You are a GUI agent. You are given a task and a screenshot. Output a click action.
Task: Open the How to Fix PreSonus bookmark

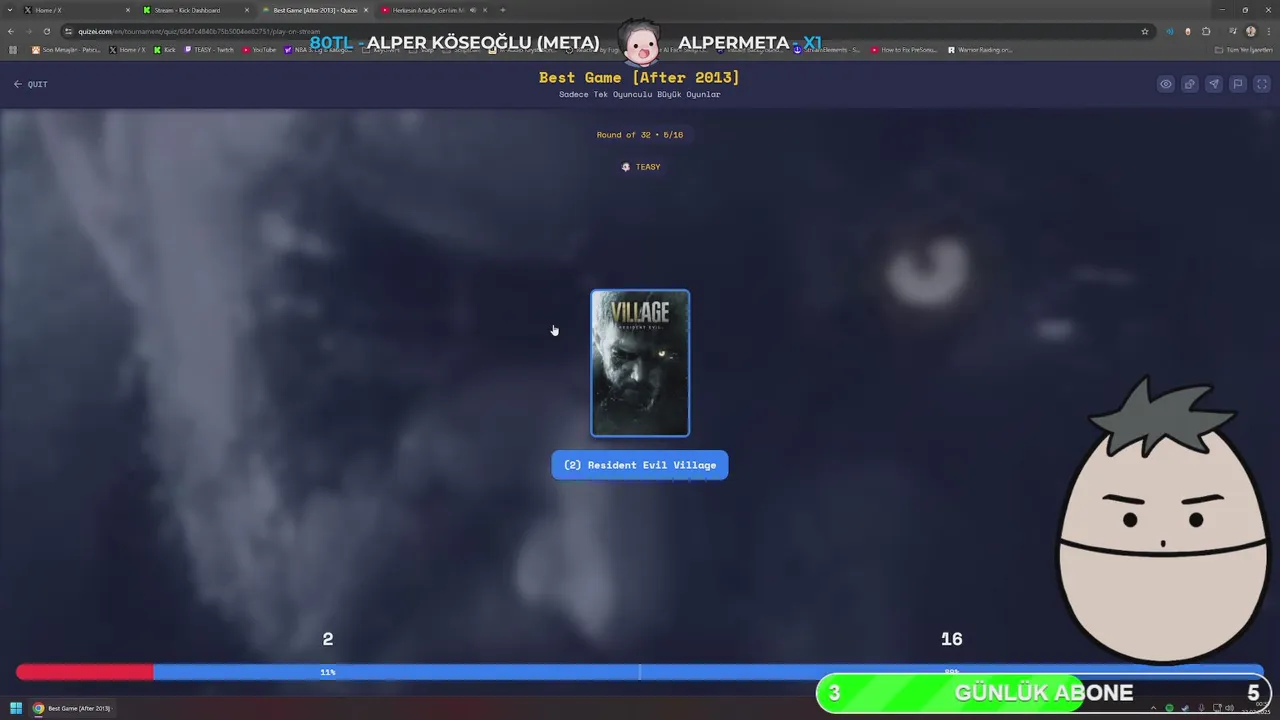click(x=906, y=49)
